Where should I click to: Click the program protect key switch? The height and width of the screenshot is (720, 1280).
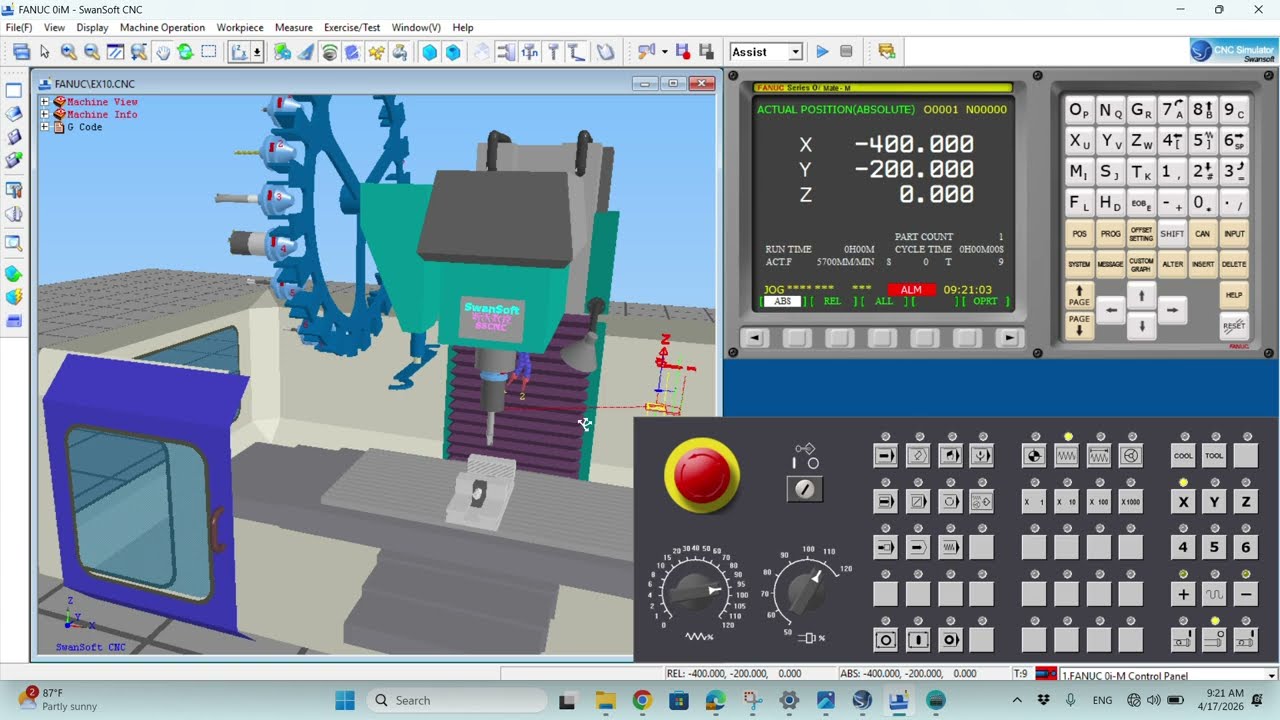tap(805, 488)
